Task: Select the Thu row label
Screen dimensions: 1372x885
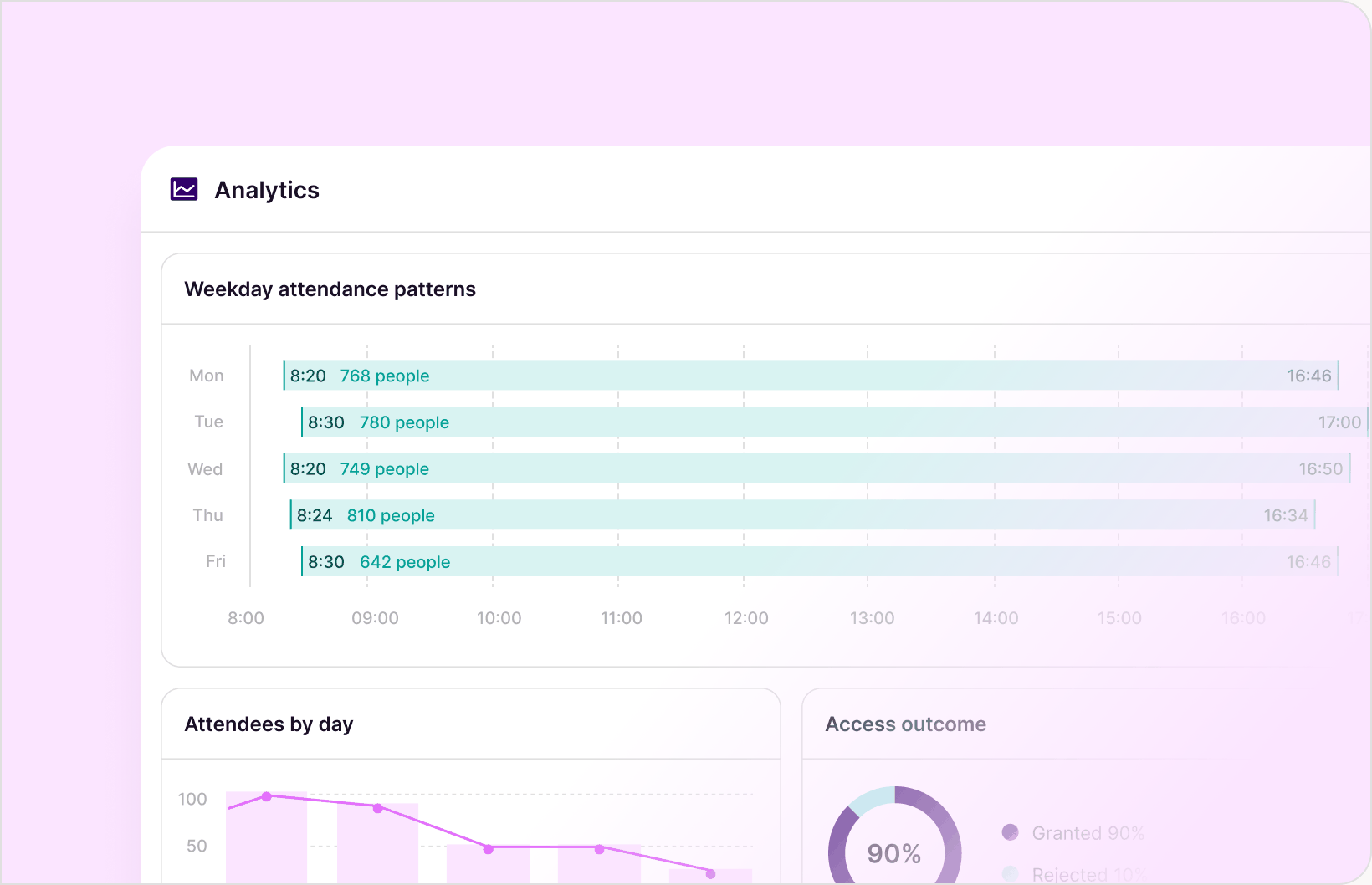Action: click(208, 515)
